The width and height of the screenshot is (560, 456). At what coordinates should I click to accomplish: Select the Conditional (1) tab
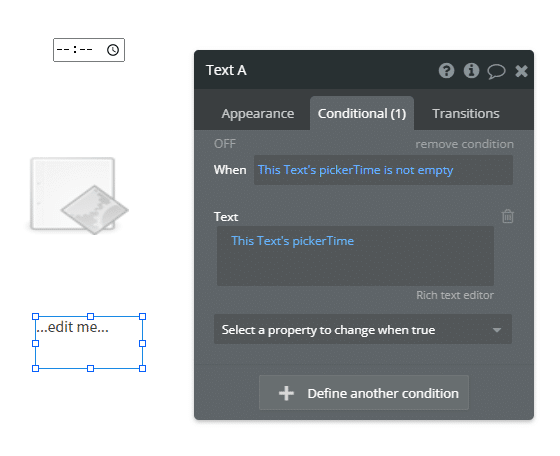pos(362,113)
